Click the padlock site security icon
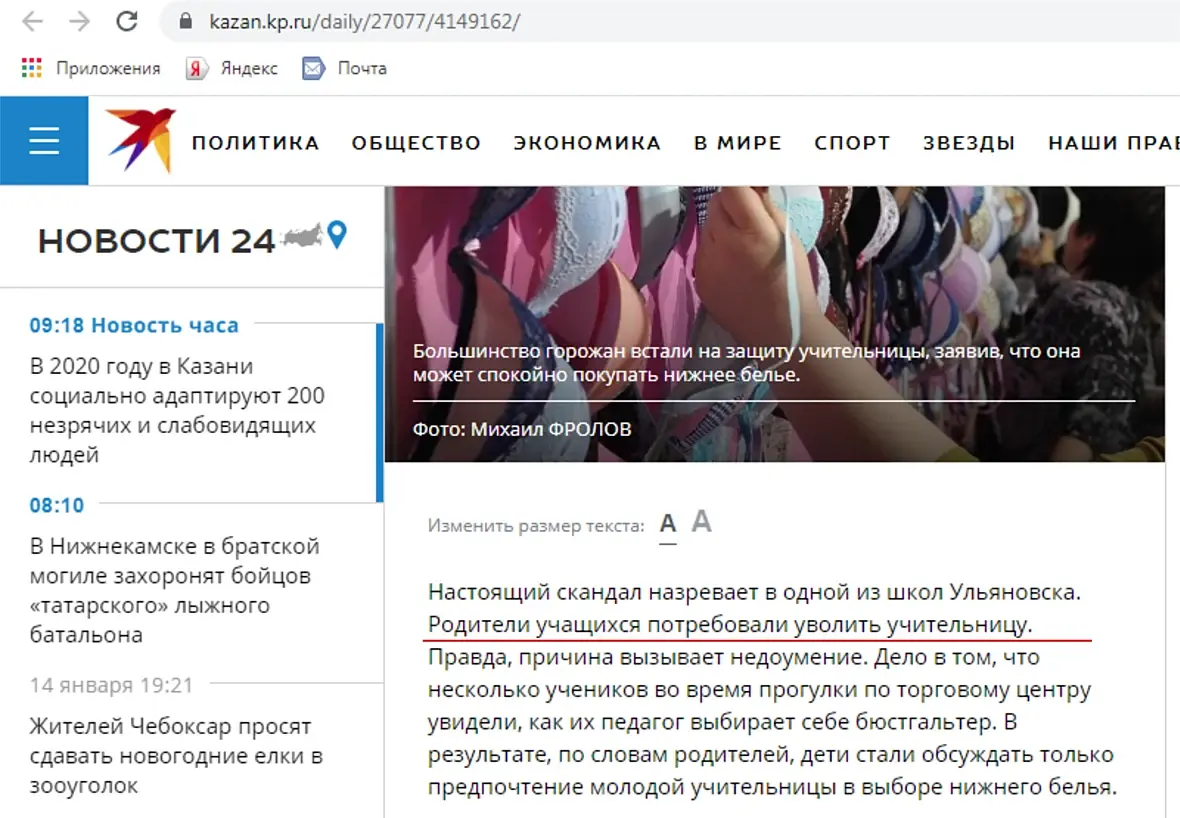Screen dimensions: 1180x818 pos(186,21)
